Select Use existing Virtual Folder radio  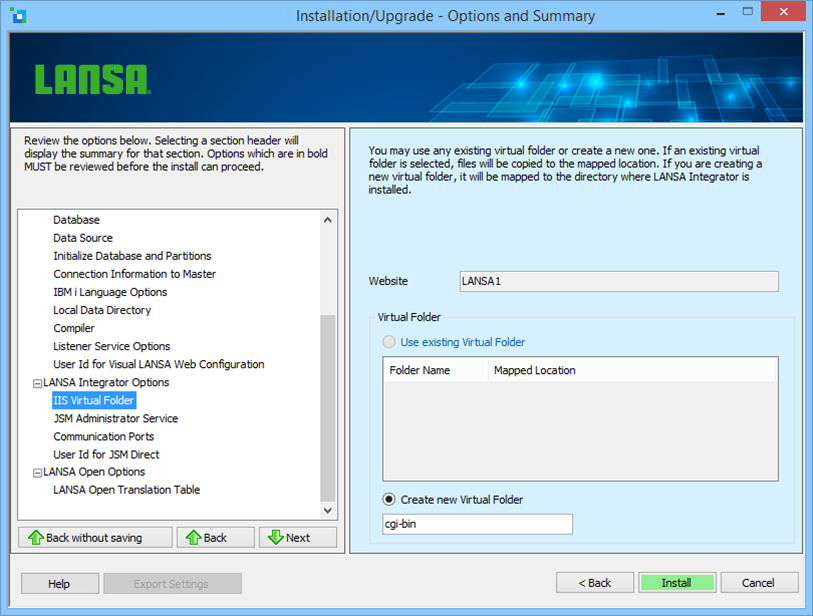(388, 342)
